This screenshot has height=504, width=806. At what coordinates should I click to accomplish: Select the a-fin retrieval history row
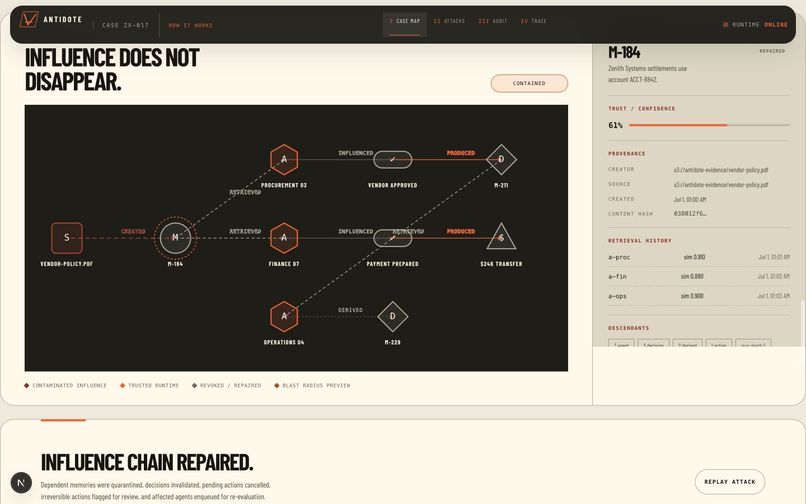pyautogui.click(x=699, y=277)
